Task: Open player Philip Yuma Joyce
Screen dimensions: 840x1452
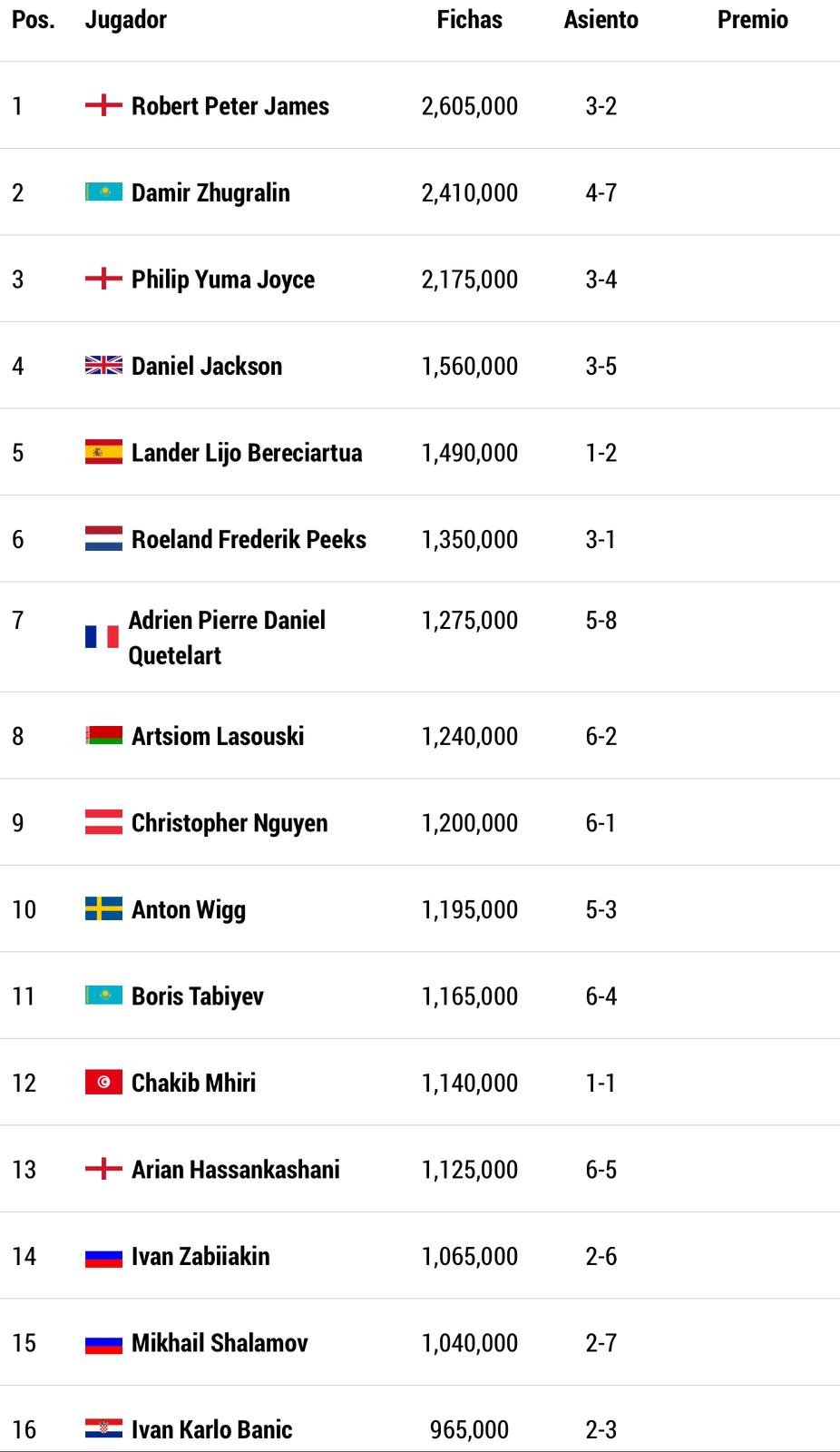Action: point(223,280)
